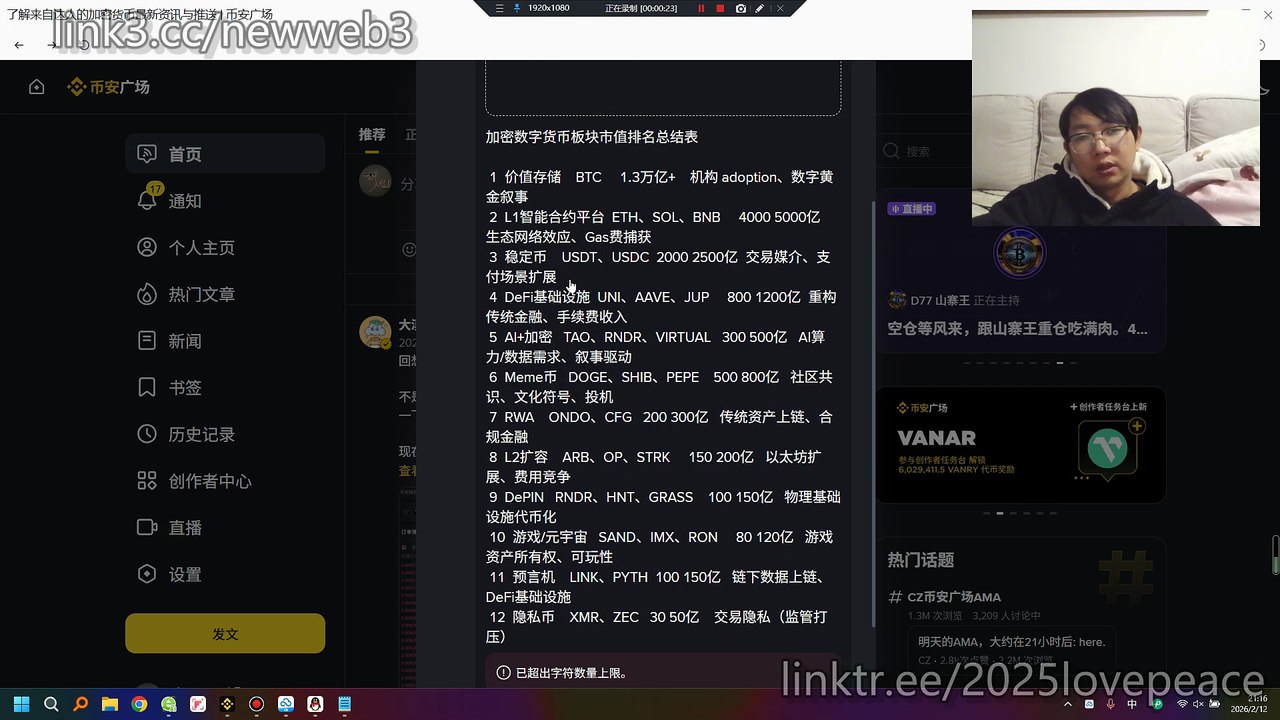This screenshot has height=720, width=1280.
Task: Open the 直播 live section
Action: point(225,528)
